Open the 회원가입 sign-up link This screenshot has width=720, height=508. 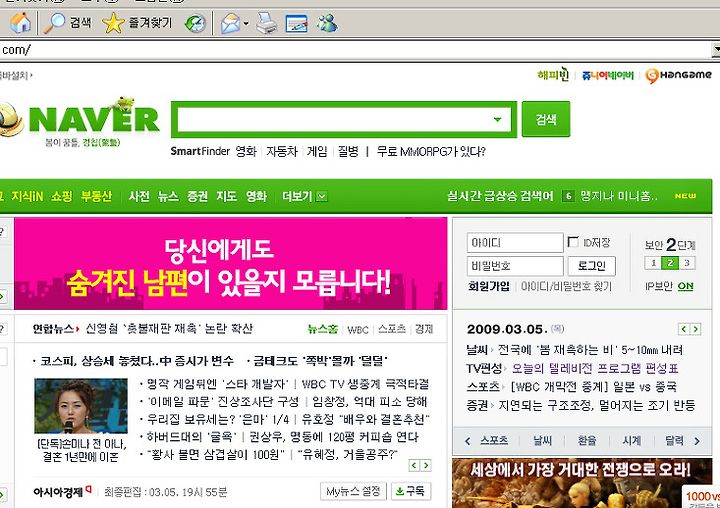tap(489, 287)
